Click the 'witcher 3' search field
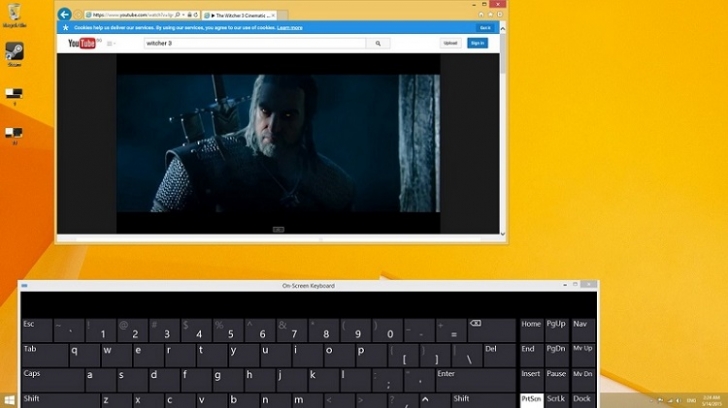 255,43
